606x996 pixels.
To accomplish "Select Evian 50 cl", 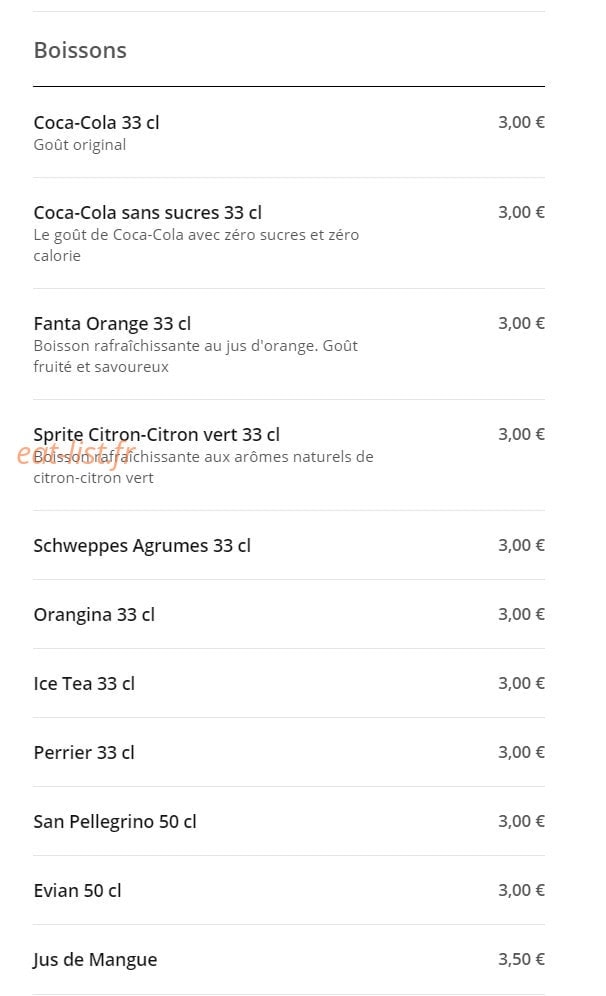I will point(289,891).
